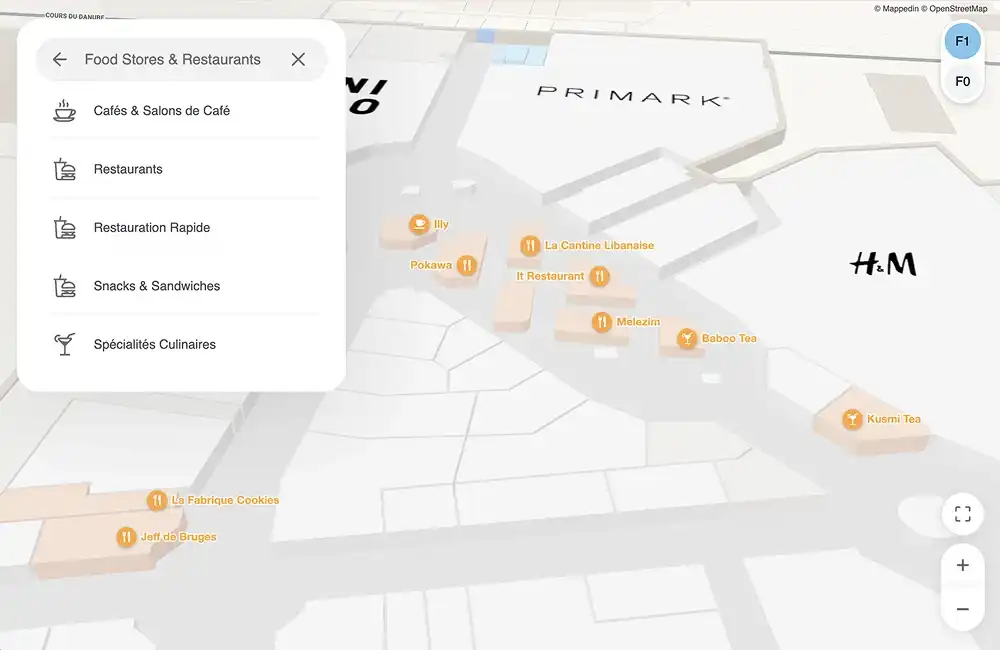Click the Kusmi Tea marker icon
This screenshot has width=1000, height=650.
coord(852,419)
